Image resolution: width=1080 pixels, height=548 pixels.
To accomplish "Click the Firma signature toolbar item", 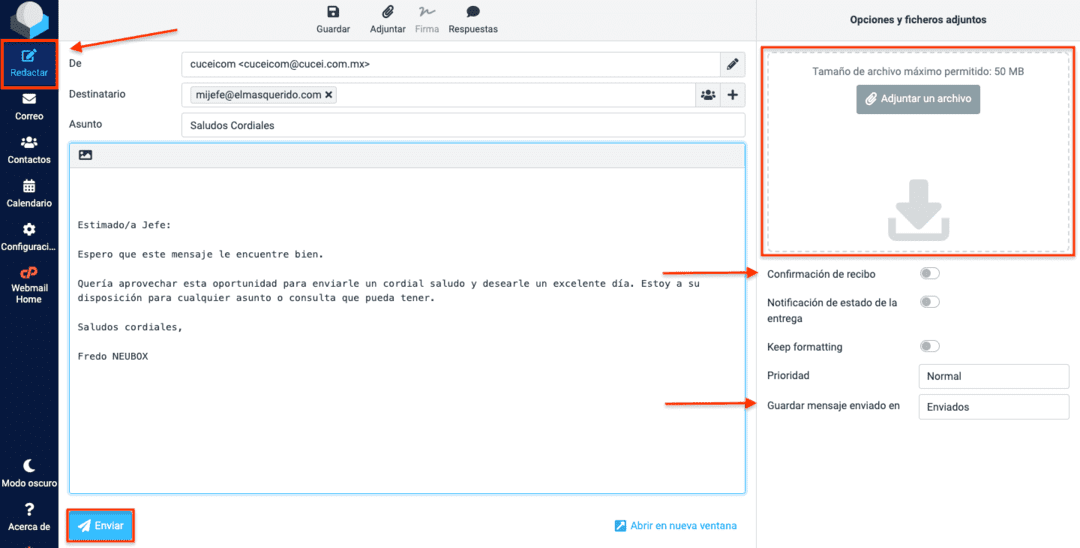I will 427,20.
